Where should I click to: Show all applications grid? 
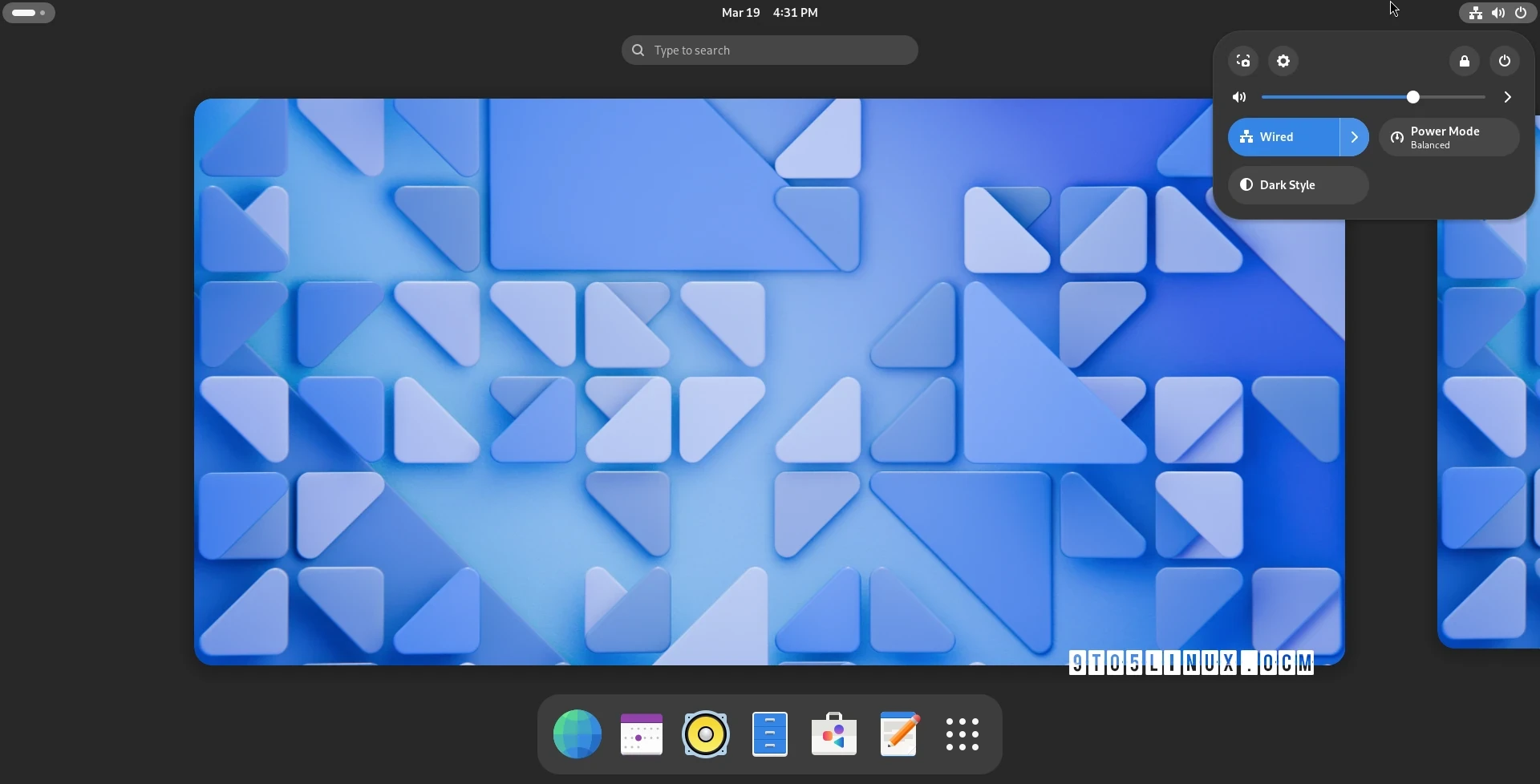tap(962, 734)
